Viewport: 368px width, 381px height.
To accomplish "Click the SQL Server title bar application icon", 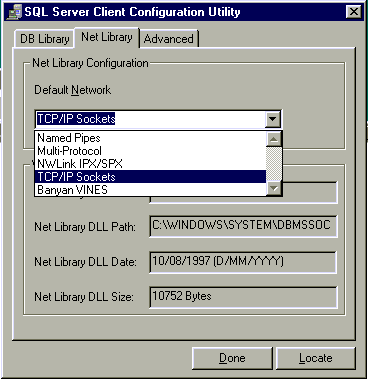I will 14,12.
